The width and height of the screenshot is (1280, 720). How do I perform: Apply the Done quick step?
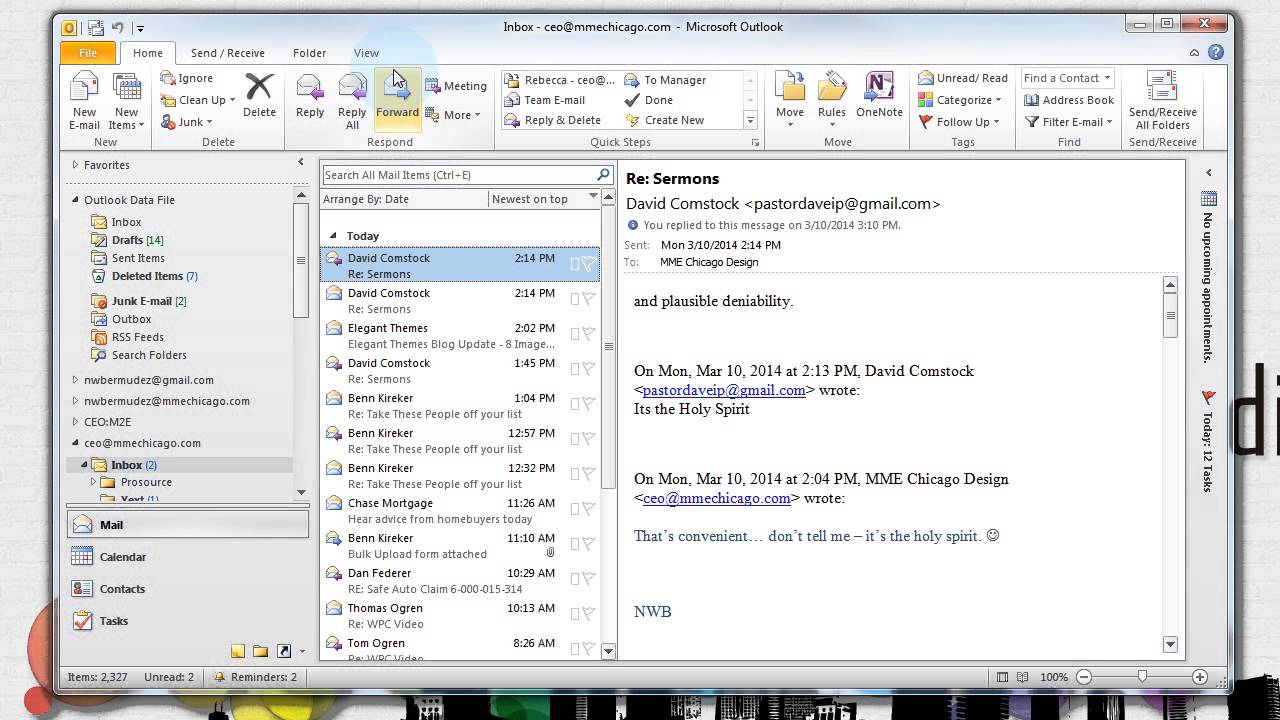648,100
